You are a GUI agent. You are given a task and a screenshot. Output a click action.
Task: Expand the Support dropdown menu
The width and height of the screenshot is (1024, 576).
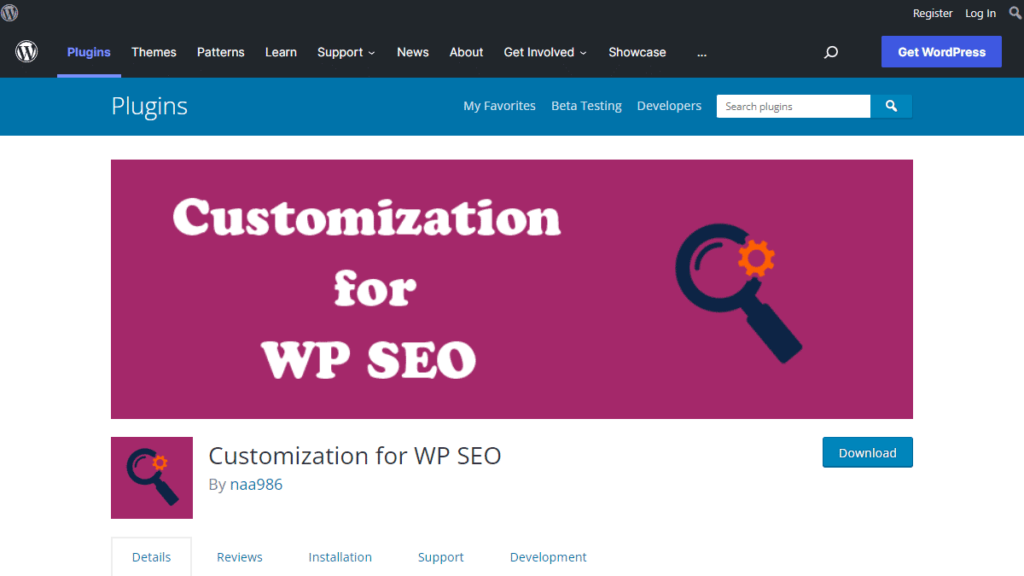point(346,52)
